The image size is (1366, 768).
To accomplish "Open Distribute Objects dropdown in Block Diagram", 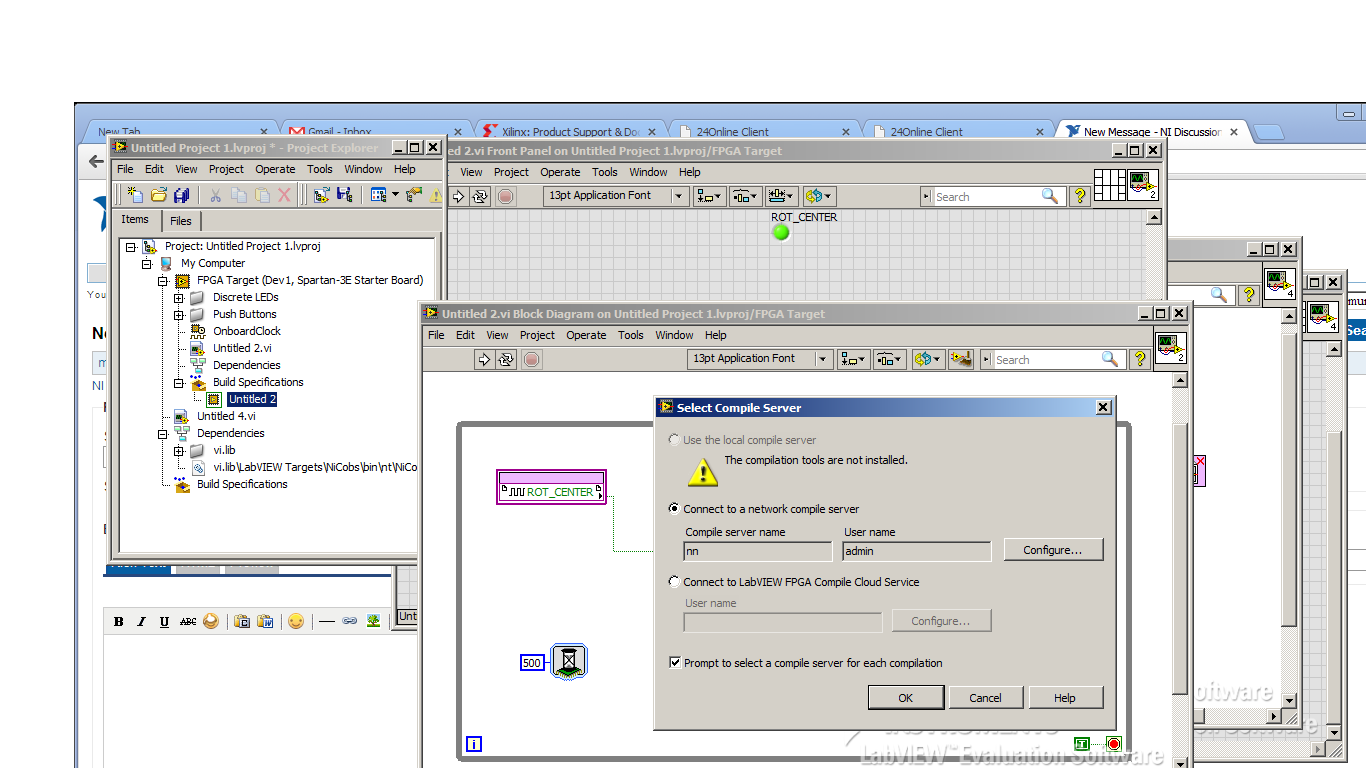I will click(x=890, y=359).
